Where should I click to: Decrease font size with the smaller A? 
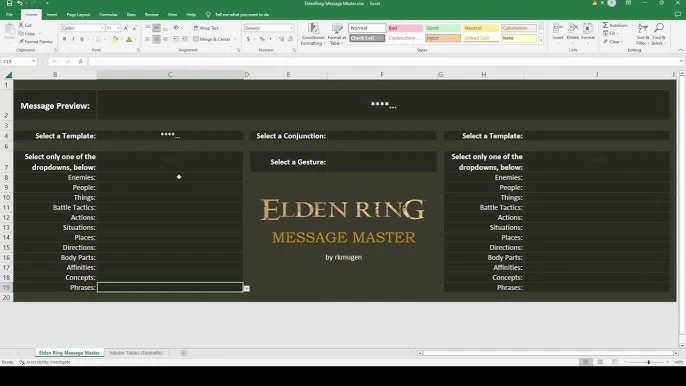pos(134,28)
